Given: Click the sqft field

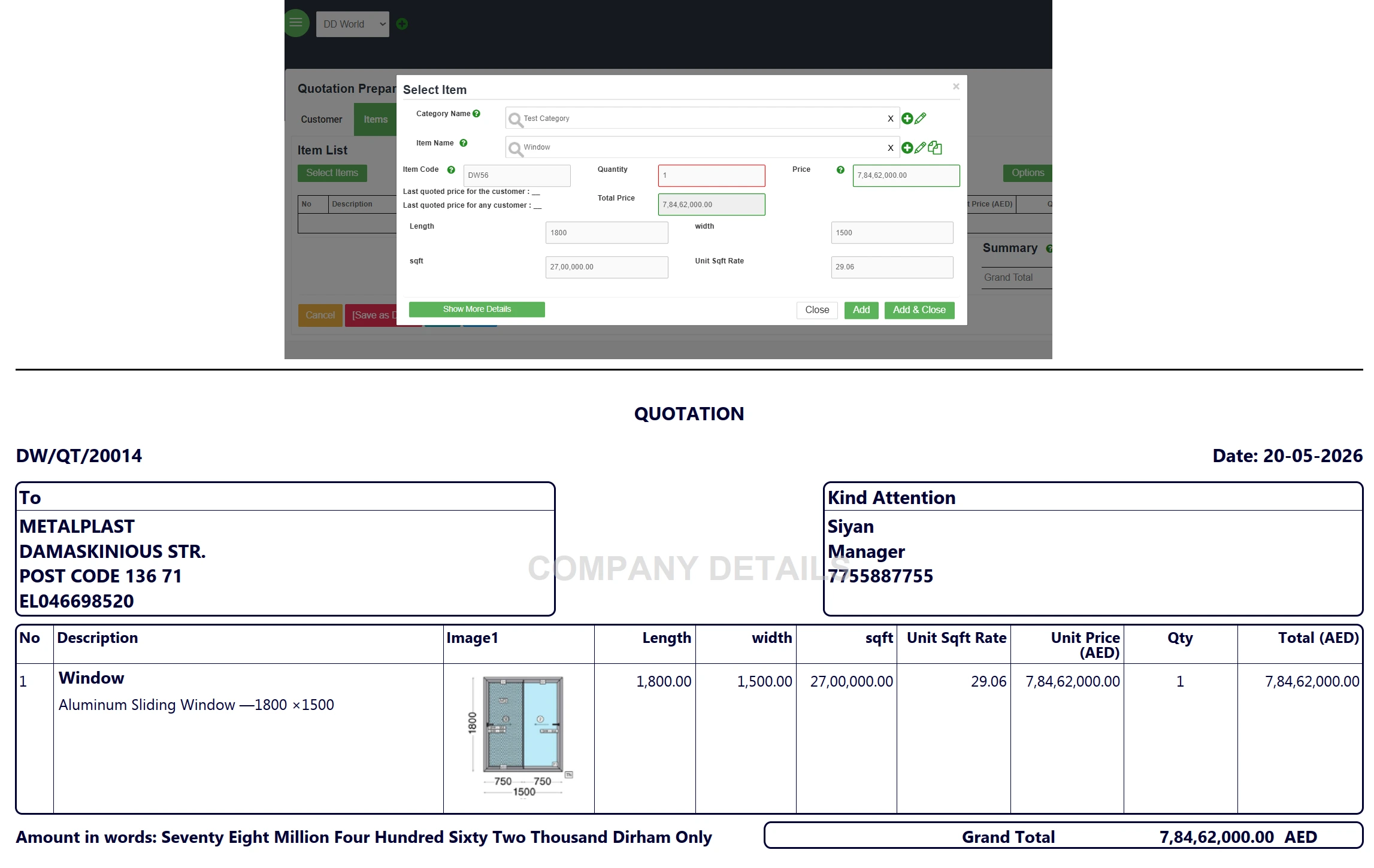Looking at the screenshot, I should click(607, 267).
